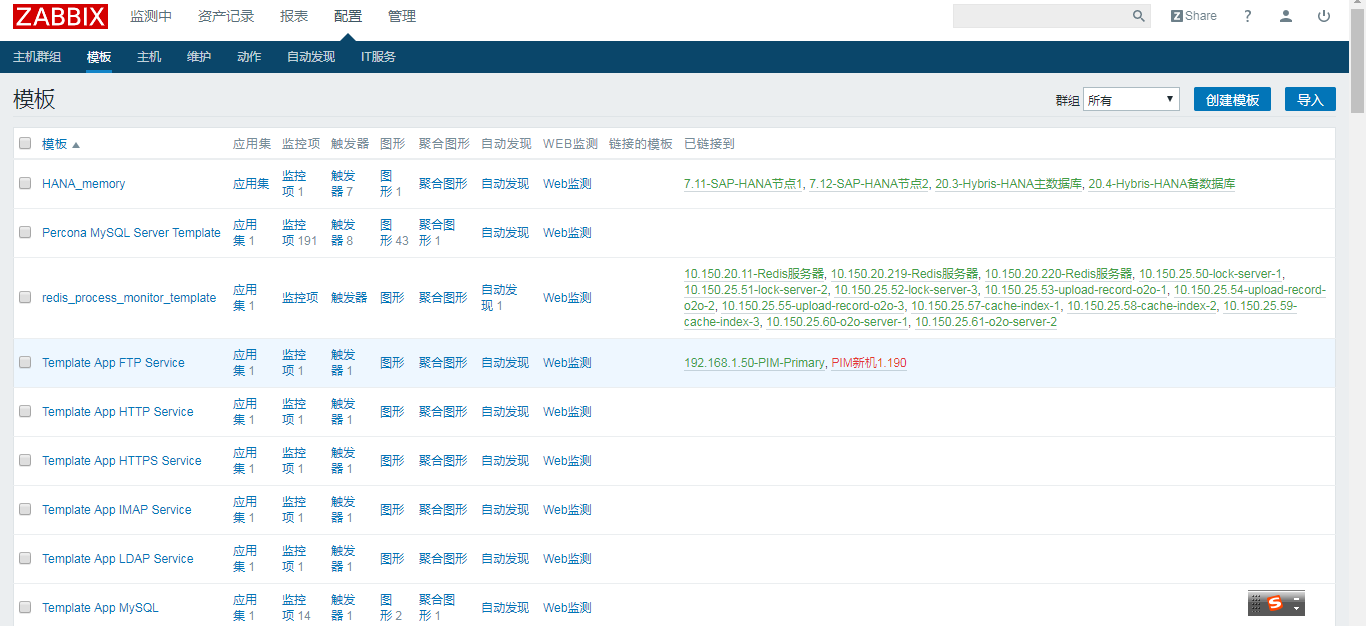Open 聚合图形 1 for Template App MySQL
Screen dimensions: 1366x626
pos(437,608)
